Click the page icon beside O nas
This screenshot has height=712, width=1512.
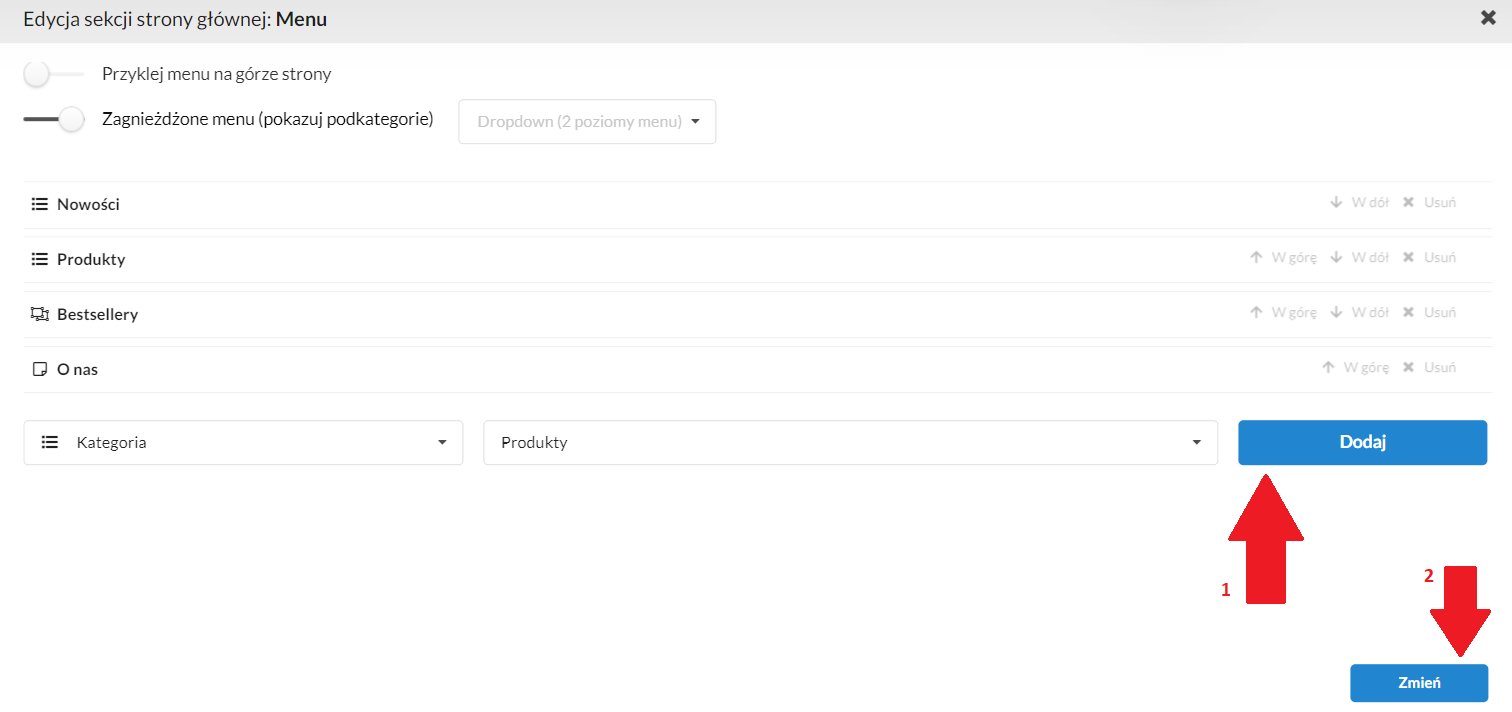pyautogui.click(x=40, y=369)
